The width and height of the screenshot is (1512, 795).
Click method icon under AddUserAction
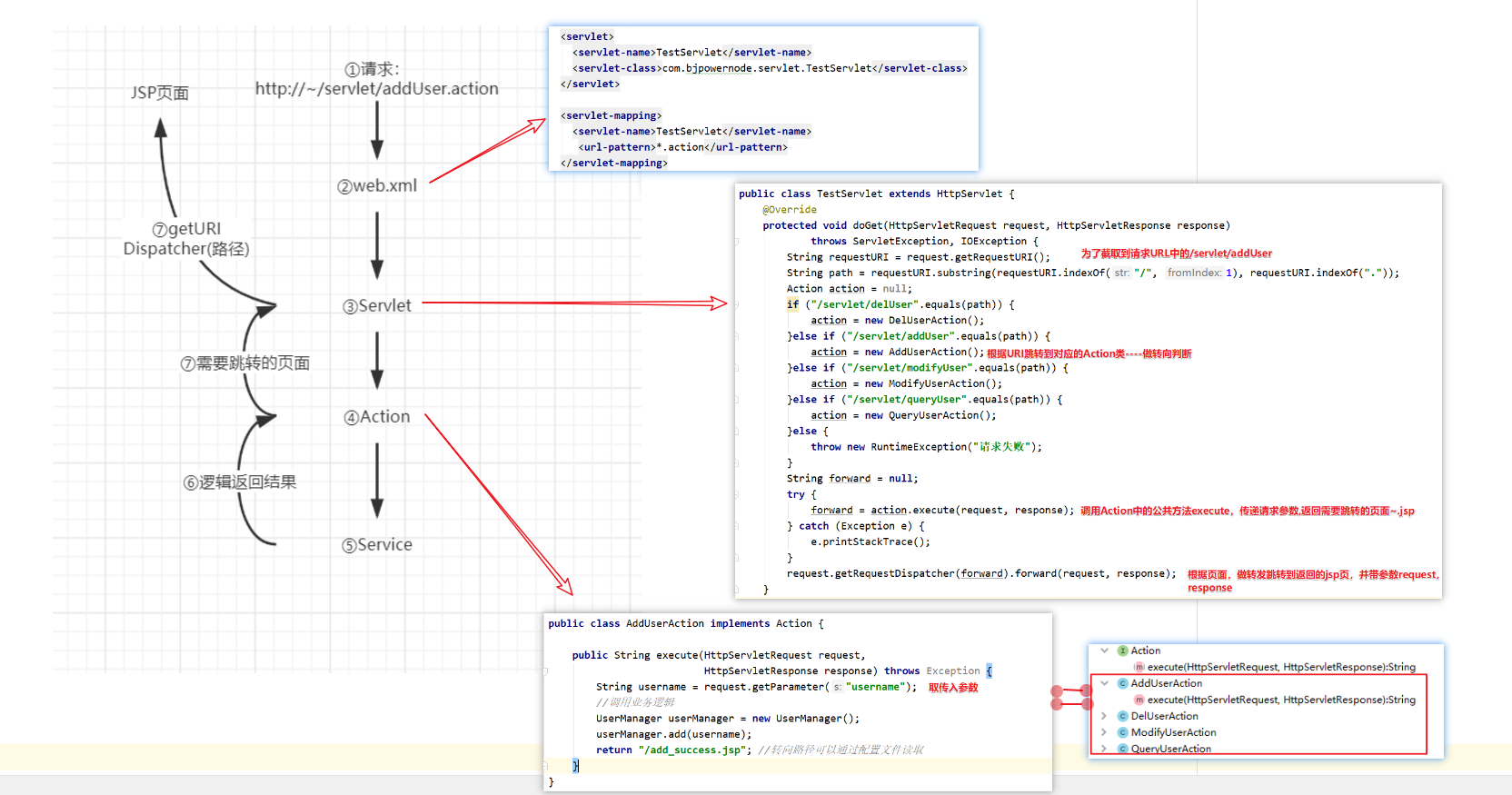coord(1139,700)
